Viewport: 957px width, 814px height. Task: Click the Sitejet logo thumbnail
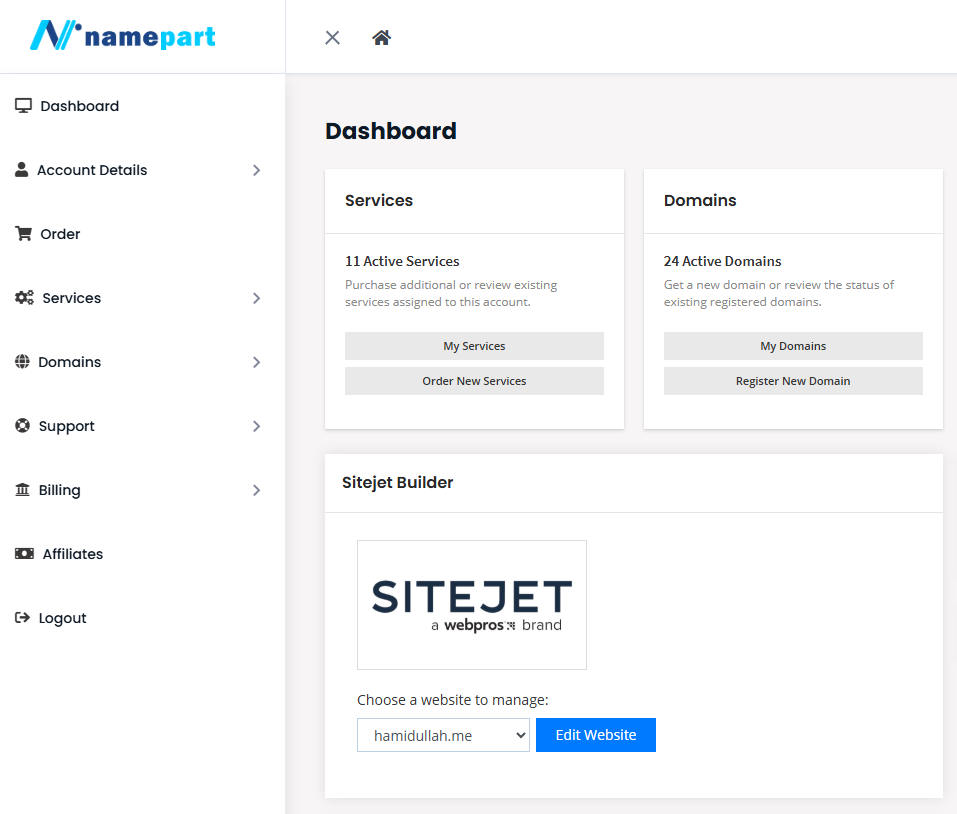pyautogui.click(x=472, y=605)
